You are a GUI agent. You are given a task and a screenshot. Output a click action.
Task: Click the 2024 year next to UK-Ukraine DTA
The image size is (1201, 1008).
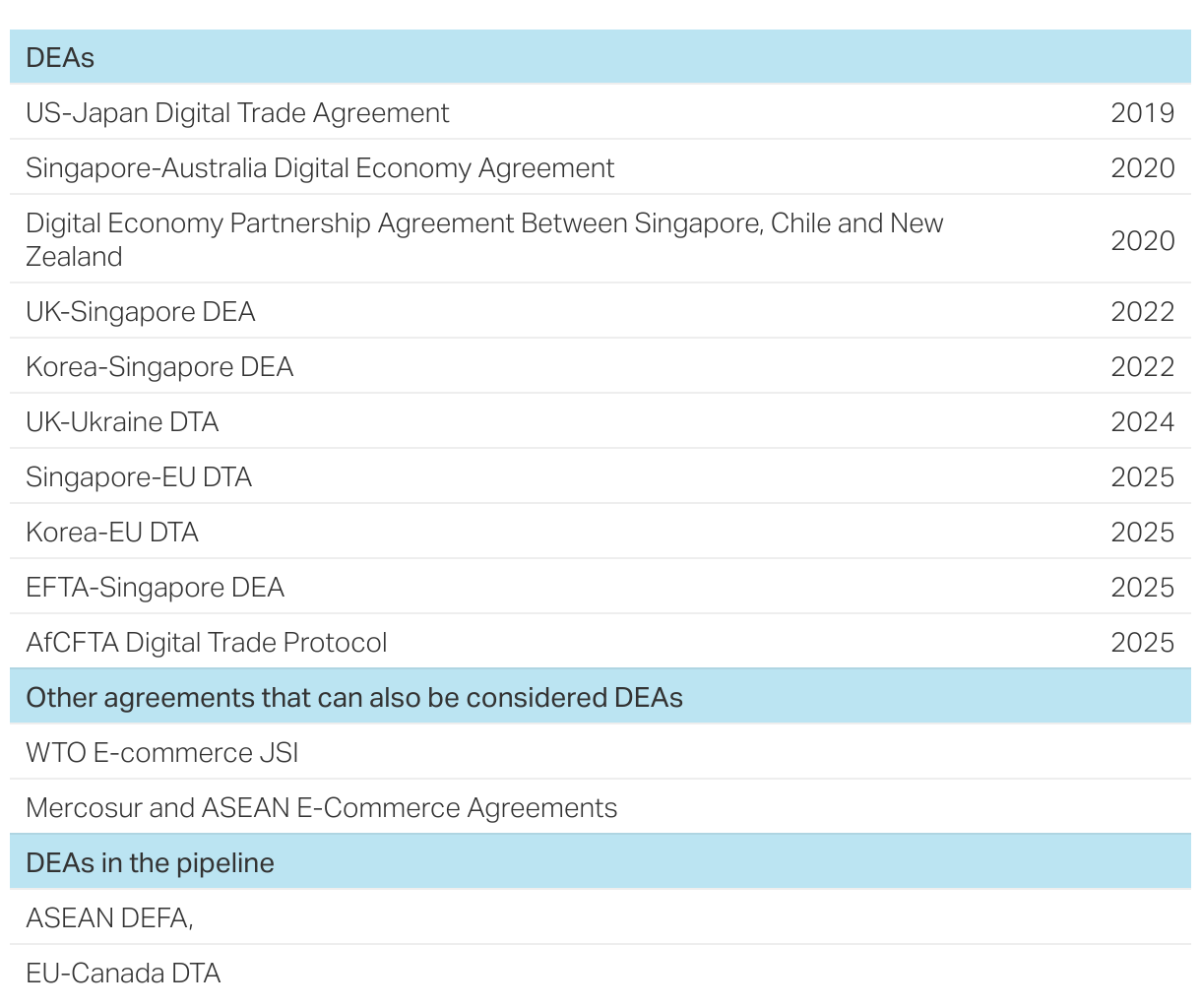pos(1142,422)
